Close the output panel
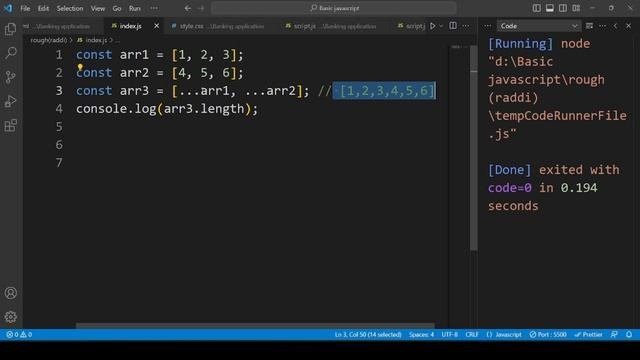 [x=629, y=26]
